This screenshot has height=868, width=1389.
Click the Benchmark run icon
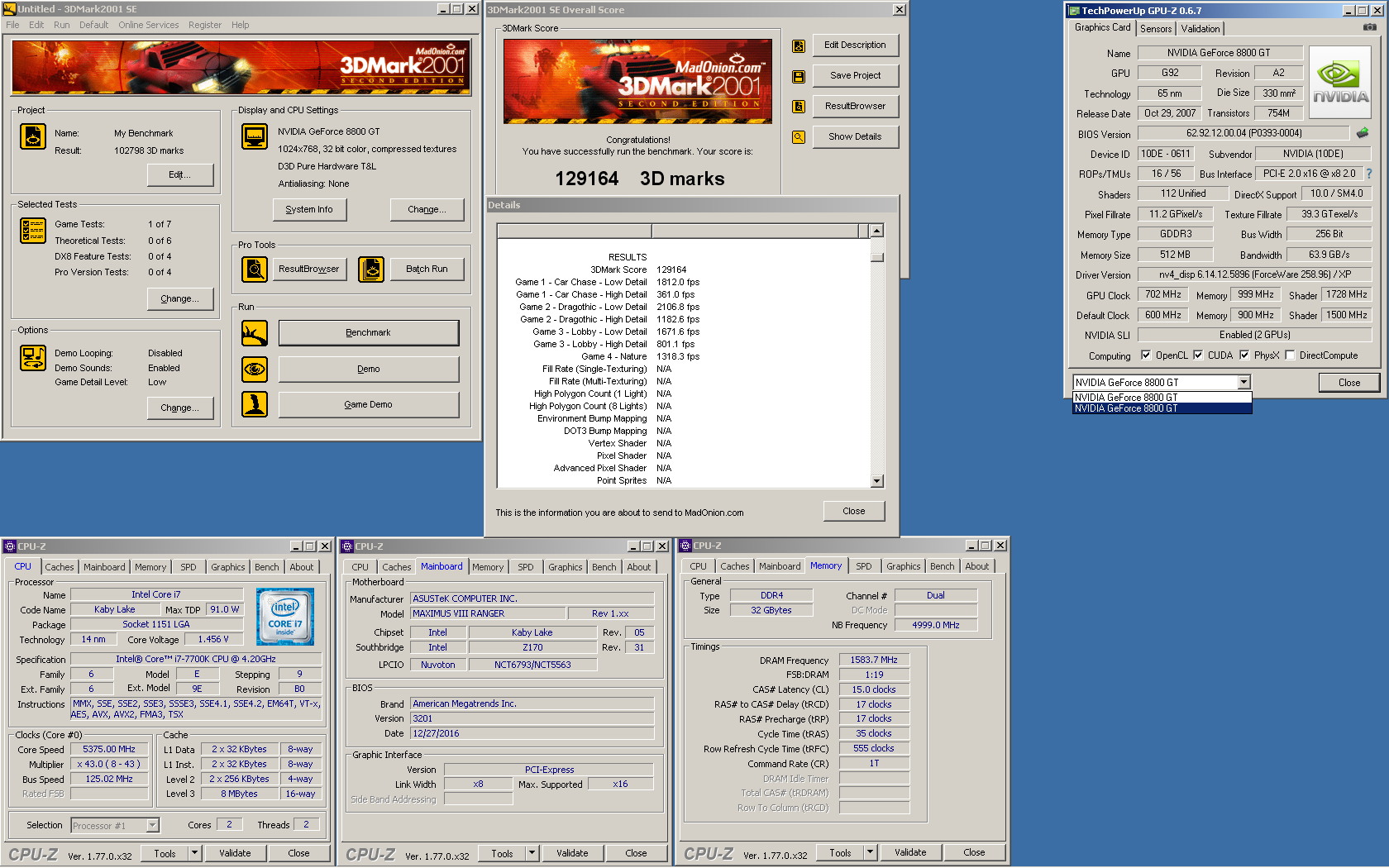[x=255, y=333]
